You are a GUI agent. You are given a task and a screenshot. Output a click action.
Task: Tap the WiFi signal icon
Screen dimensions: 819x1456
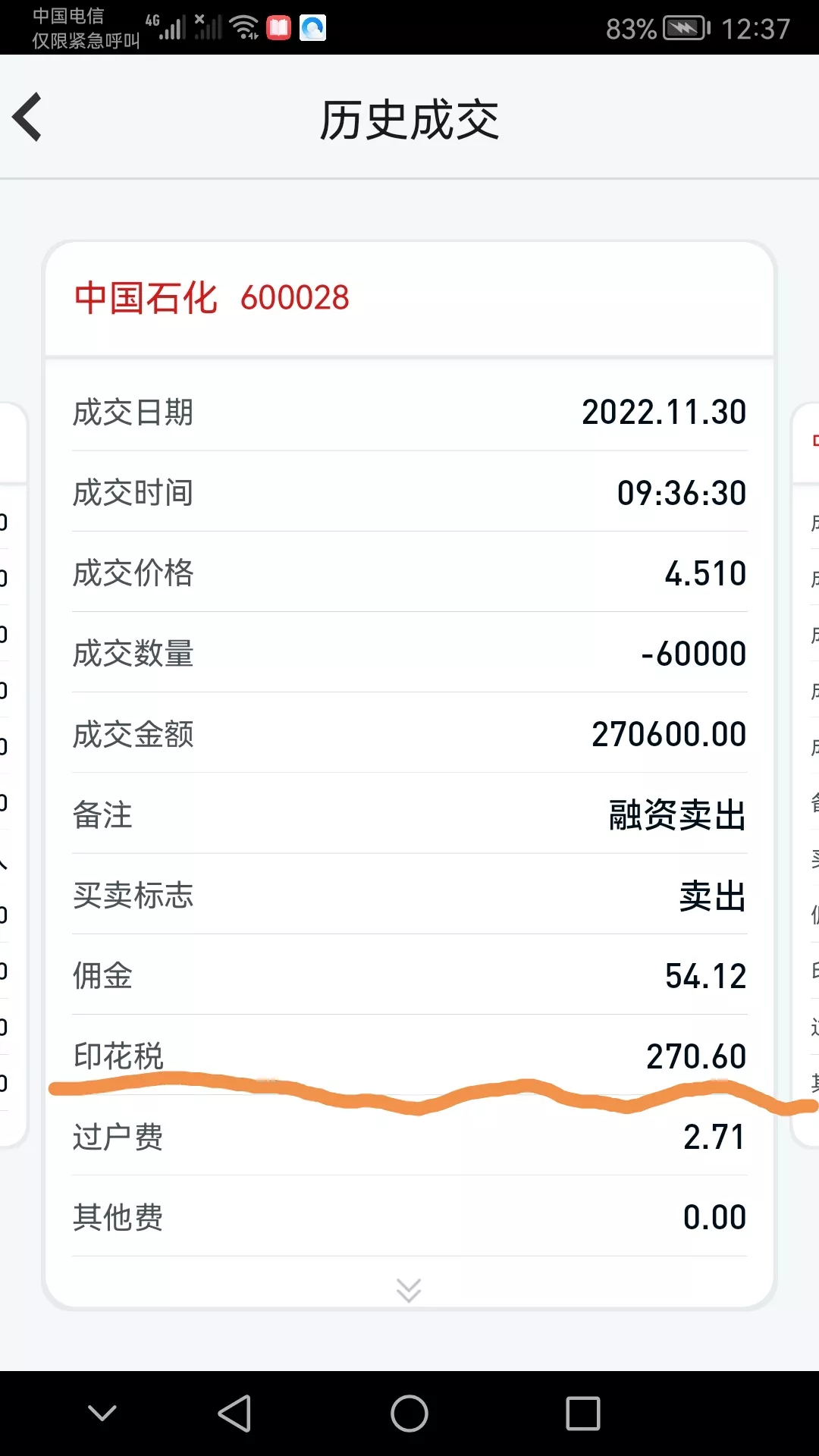(244, 27)
